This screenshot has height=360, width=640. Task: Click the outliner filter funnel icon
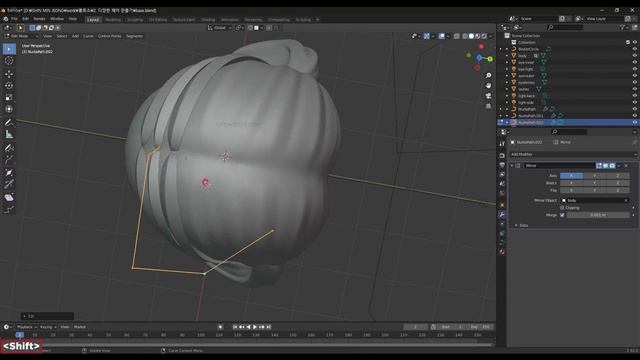[x=622, y=27]
